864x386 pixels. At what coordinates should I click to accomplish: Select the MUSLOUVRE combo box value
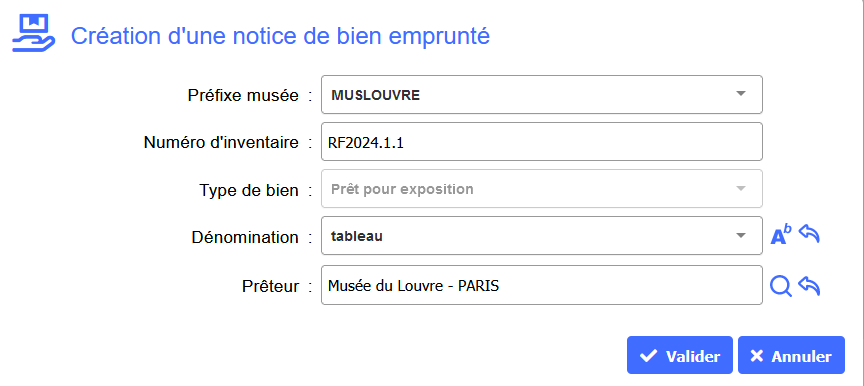click(542, 95)
